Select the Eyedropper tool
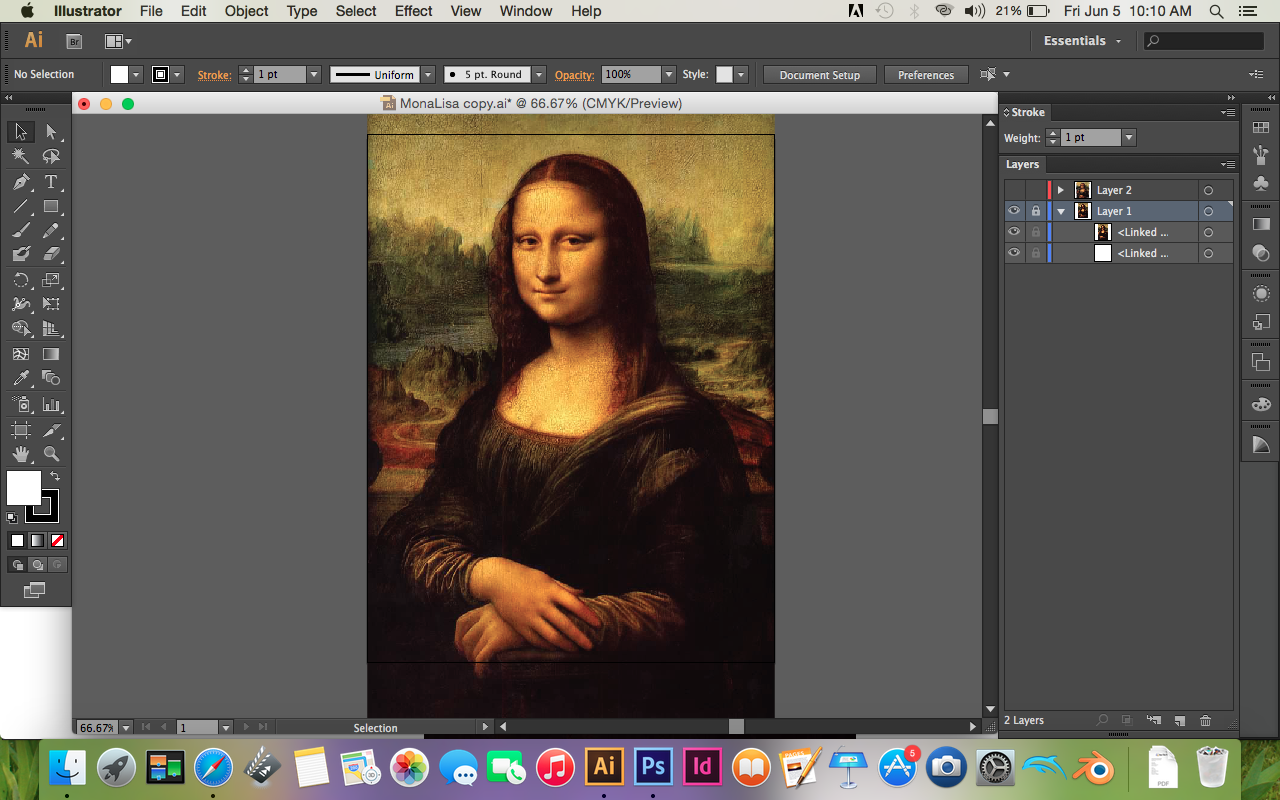 click(20, 378)
